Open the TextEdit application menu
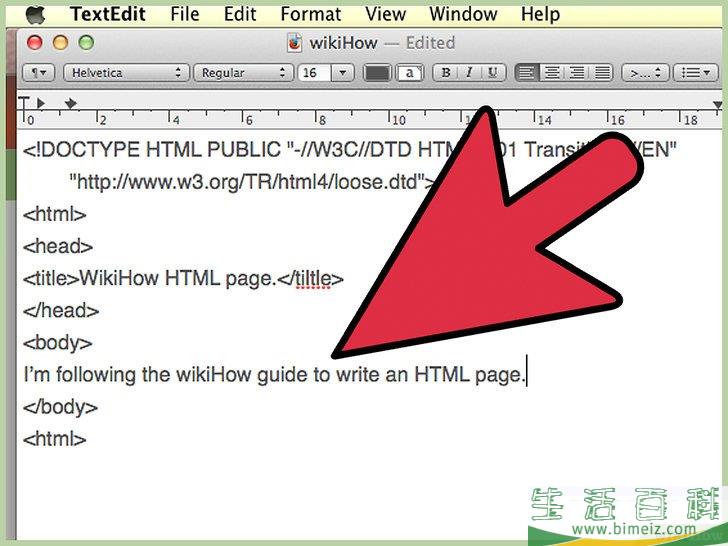Image resolution: width=728 pixels, height=546 pixels. [x=108, y=14]
